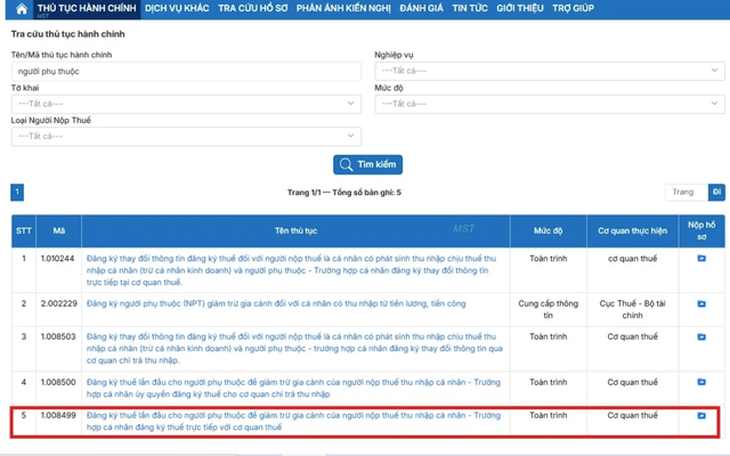Click the Đi page button
Screen dimensions: 730x456
716,192
